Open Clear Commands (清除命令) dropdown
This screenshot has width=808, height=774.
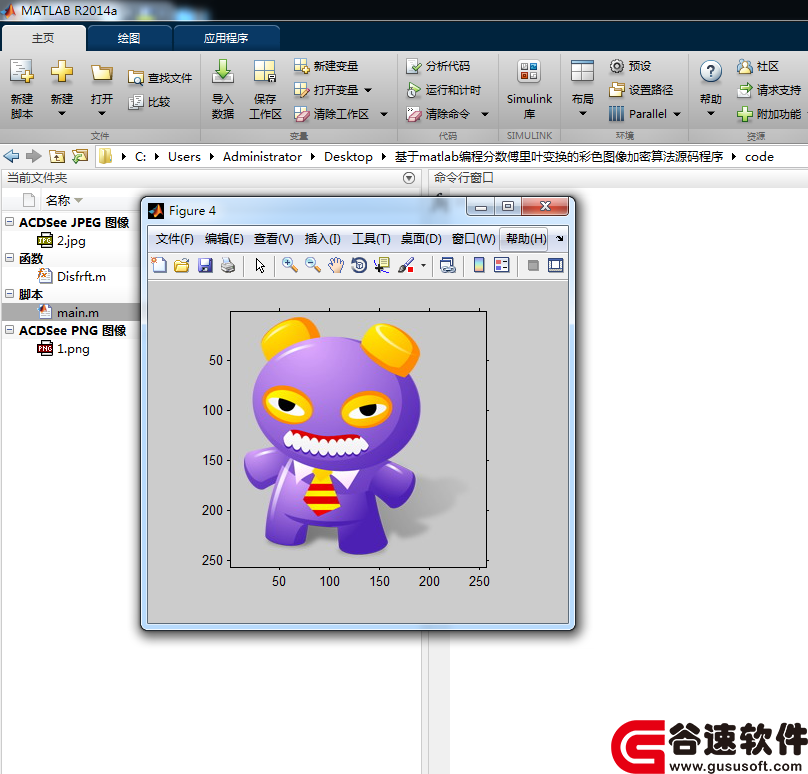pos(485,114)
